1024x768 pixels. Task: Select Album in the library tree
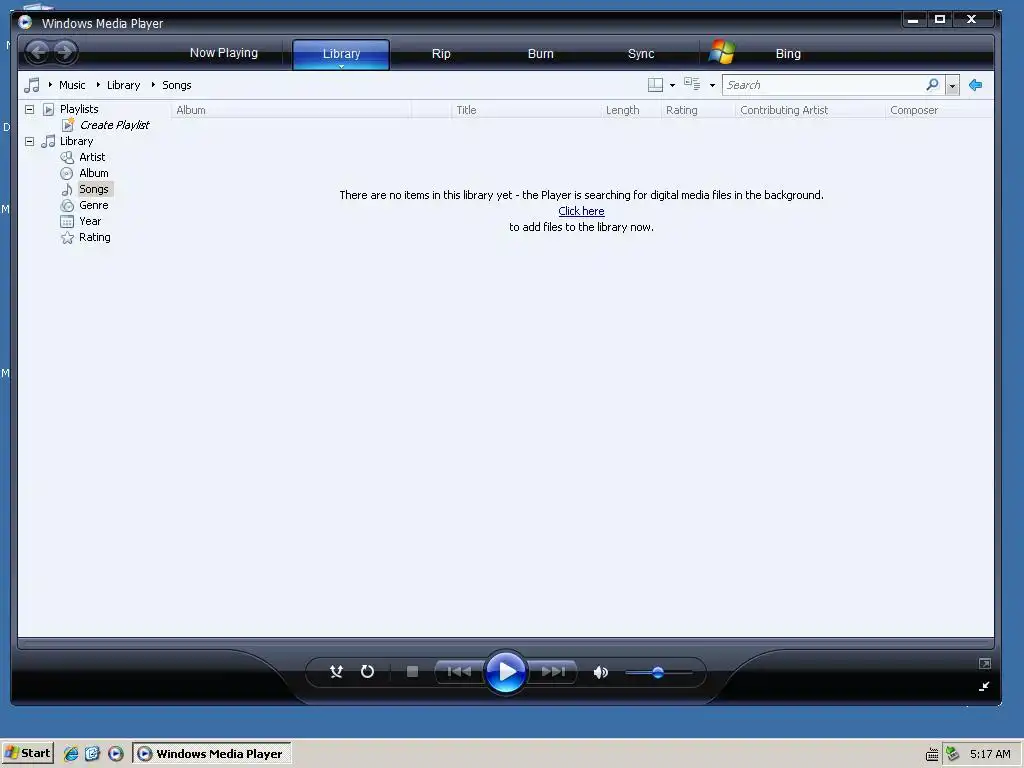click(93, 173)
